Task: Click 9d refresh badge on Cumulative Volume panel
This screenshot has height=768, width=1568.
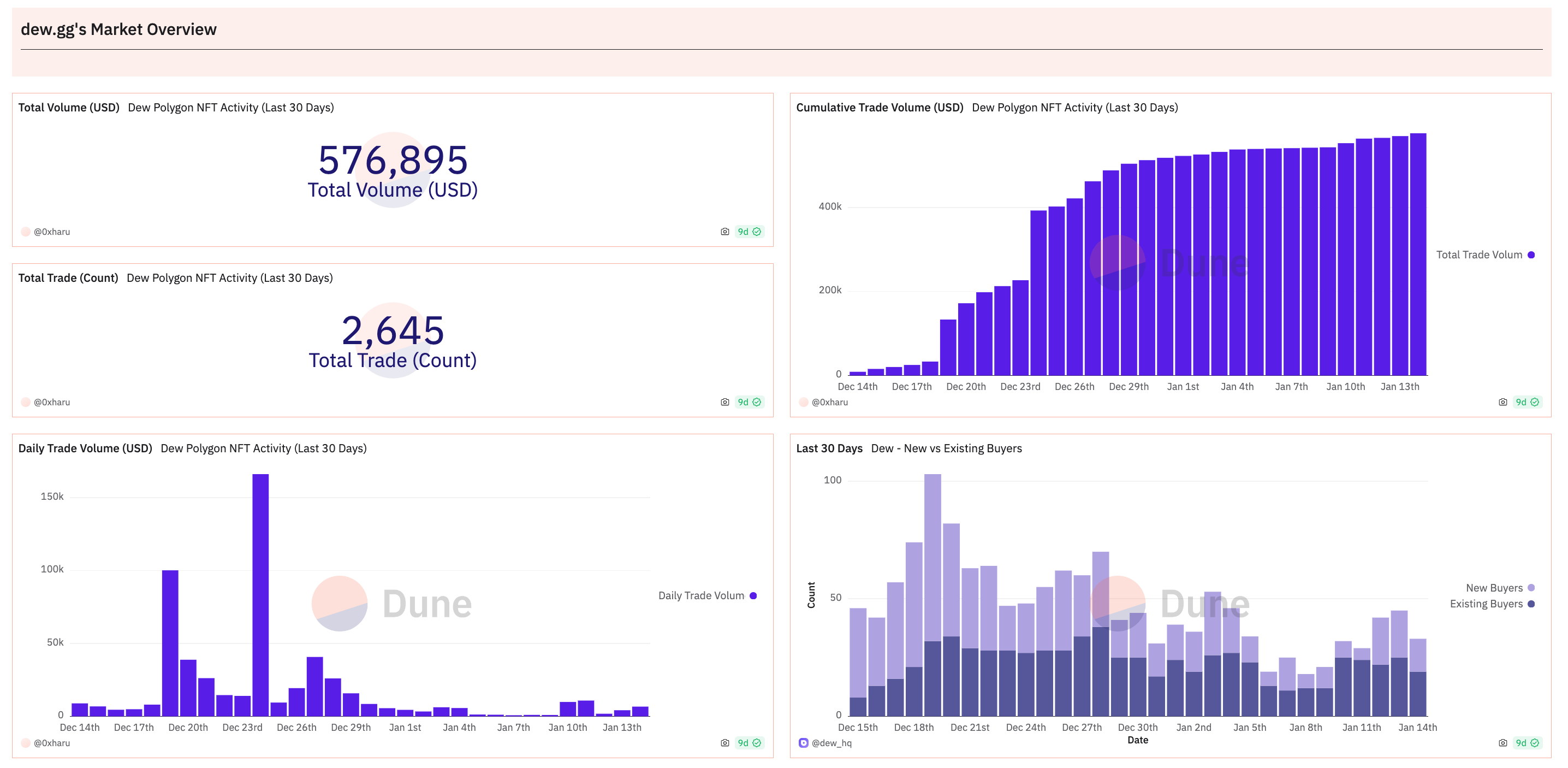Action: 1527,402
